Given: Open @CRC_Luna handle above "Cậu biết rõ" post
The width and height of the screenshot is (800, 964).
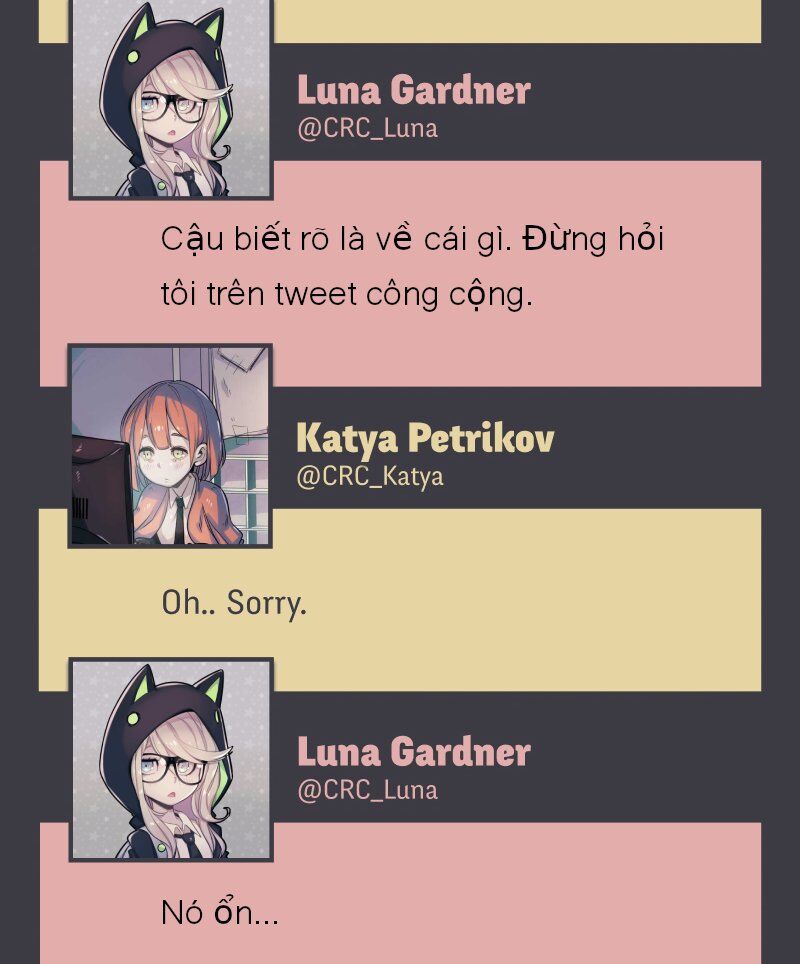Looking at the screenshot, I should point(367,129).
